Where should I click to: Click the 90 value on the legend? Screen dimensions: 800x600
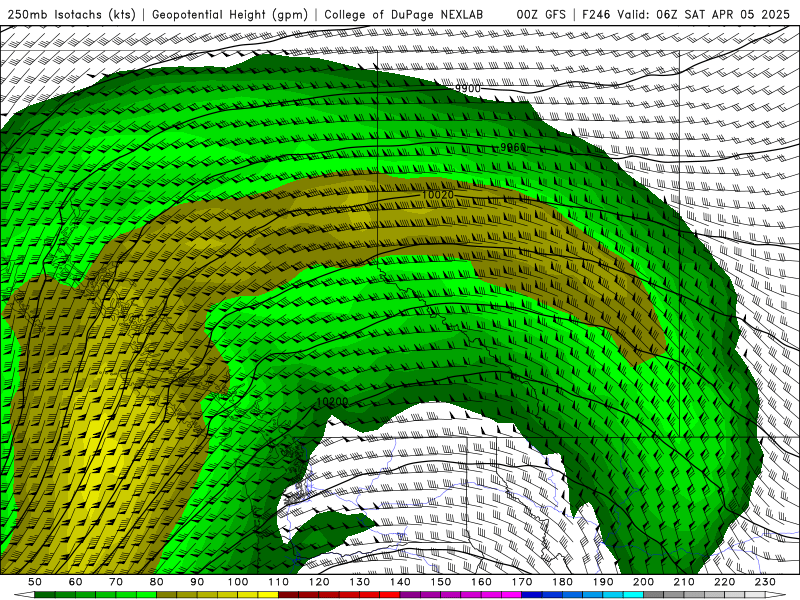pos(197,582)
